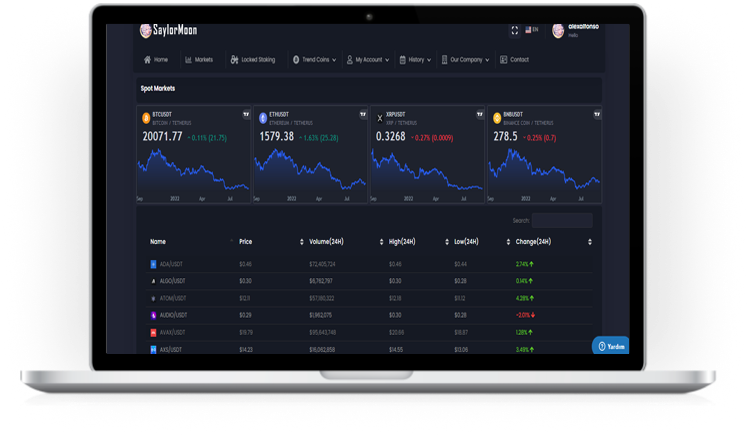Sort table by Volume(24H) column
The width and height of the screenshot is (748, 436).
[381, 242]
